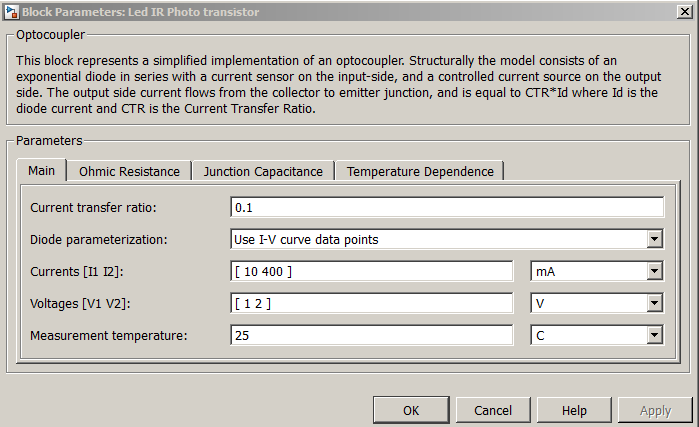Click the Optocoupler description paragraph
Screen dimensions: 699x427
coord(340,85)
